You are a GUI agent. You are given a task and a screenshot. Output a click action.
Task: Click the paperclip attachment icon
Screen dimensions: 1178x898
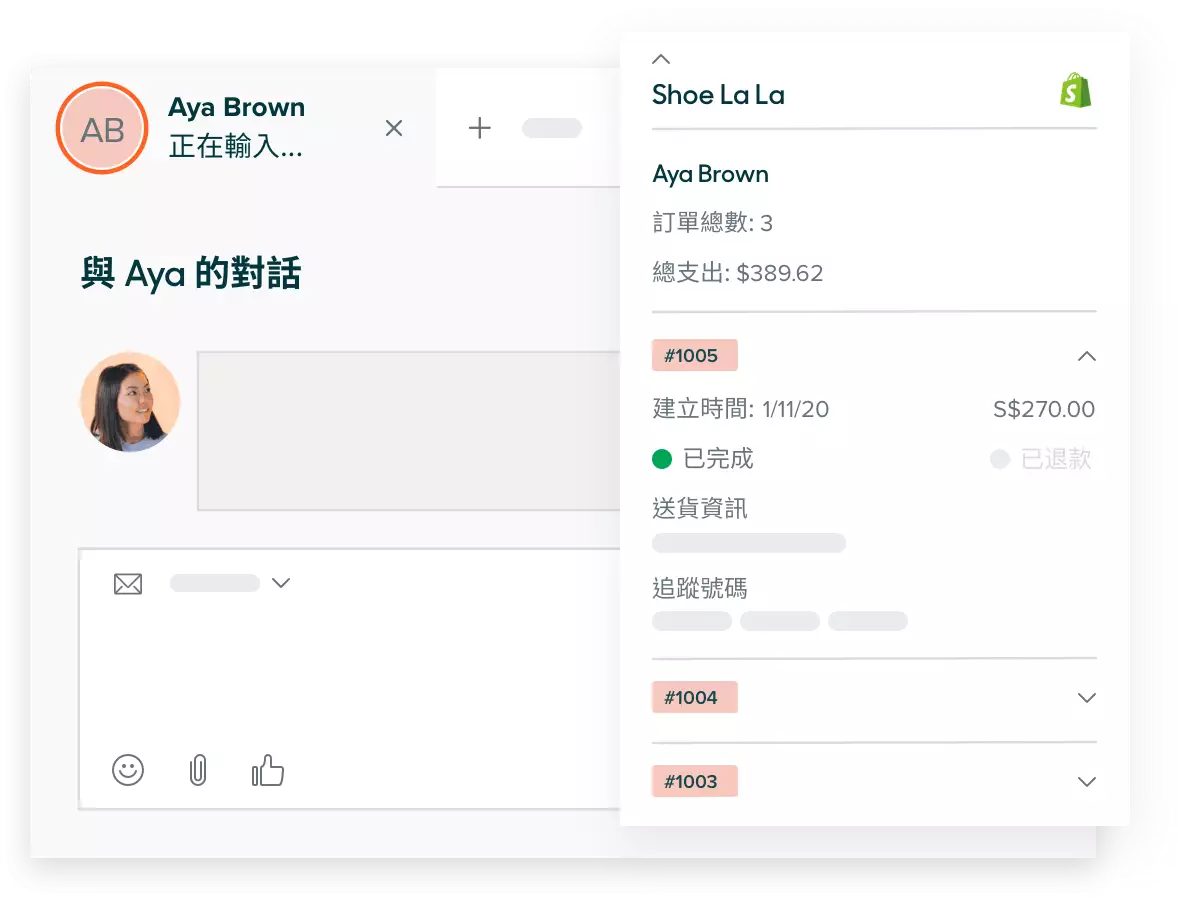198,770
